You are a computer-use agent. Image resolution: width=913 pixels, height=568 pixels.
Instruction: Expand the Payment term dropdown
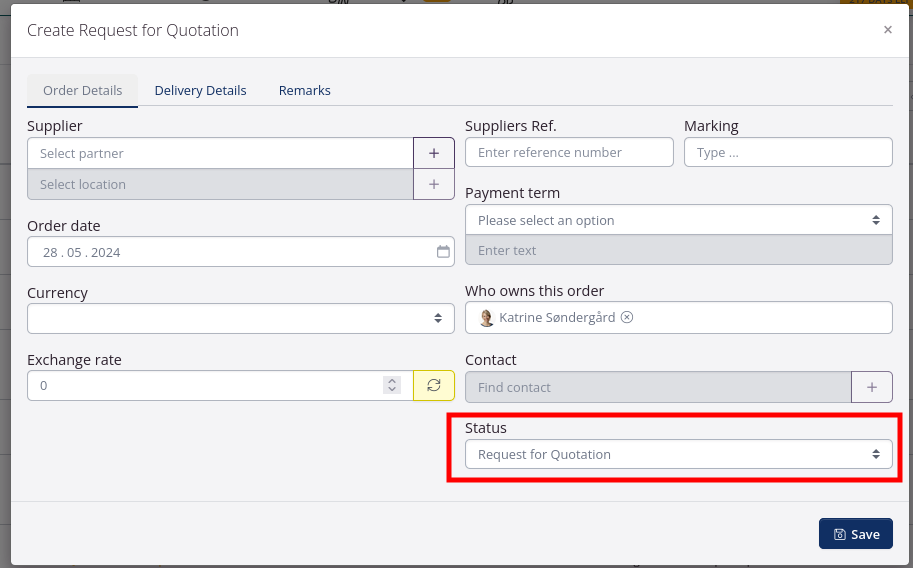click(x=678, y=220)
